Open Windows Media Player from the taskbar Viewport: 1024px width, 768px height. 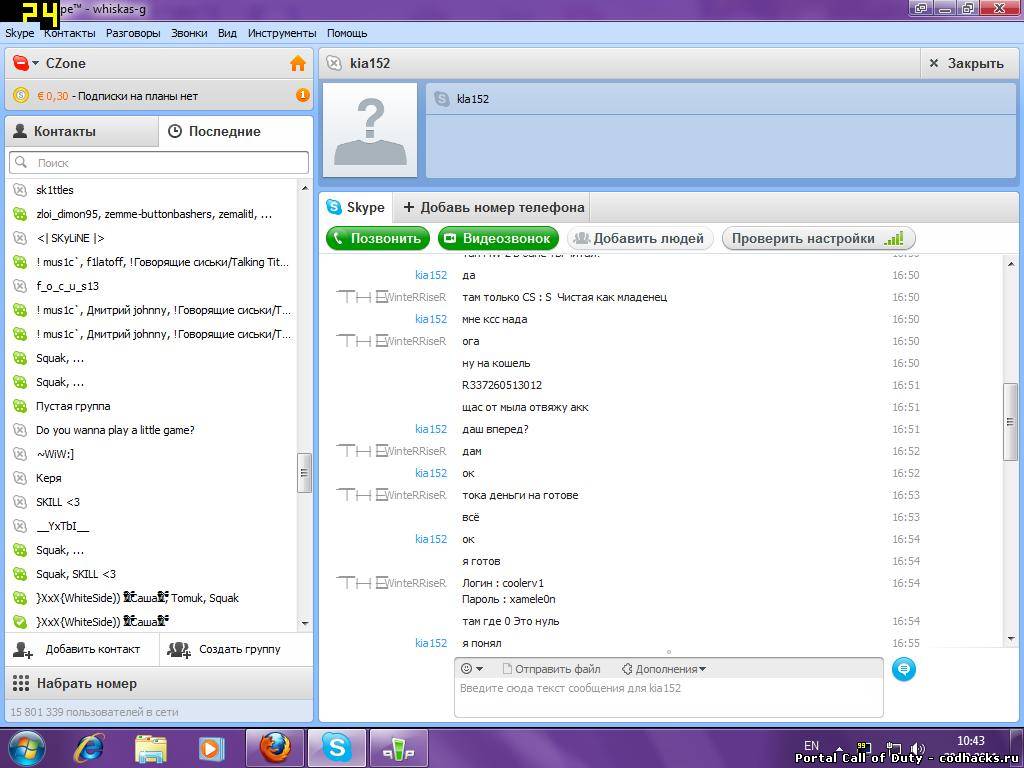pos(211,748)
